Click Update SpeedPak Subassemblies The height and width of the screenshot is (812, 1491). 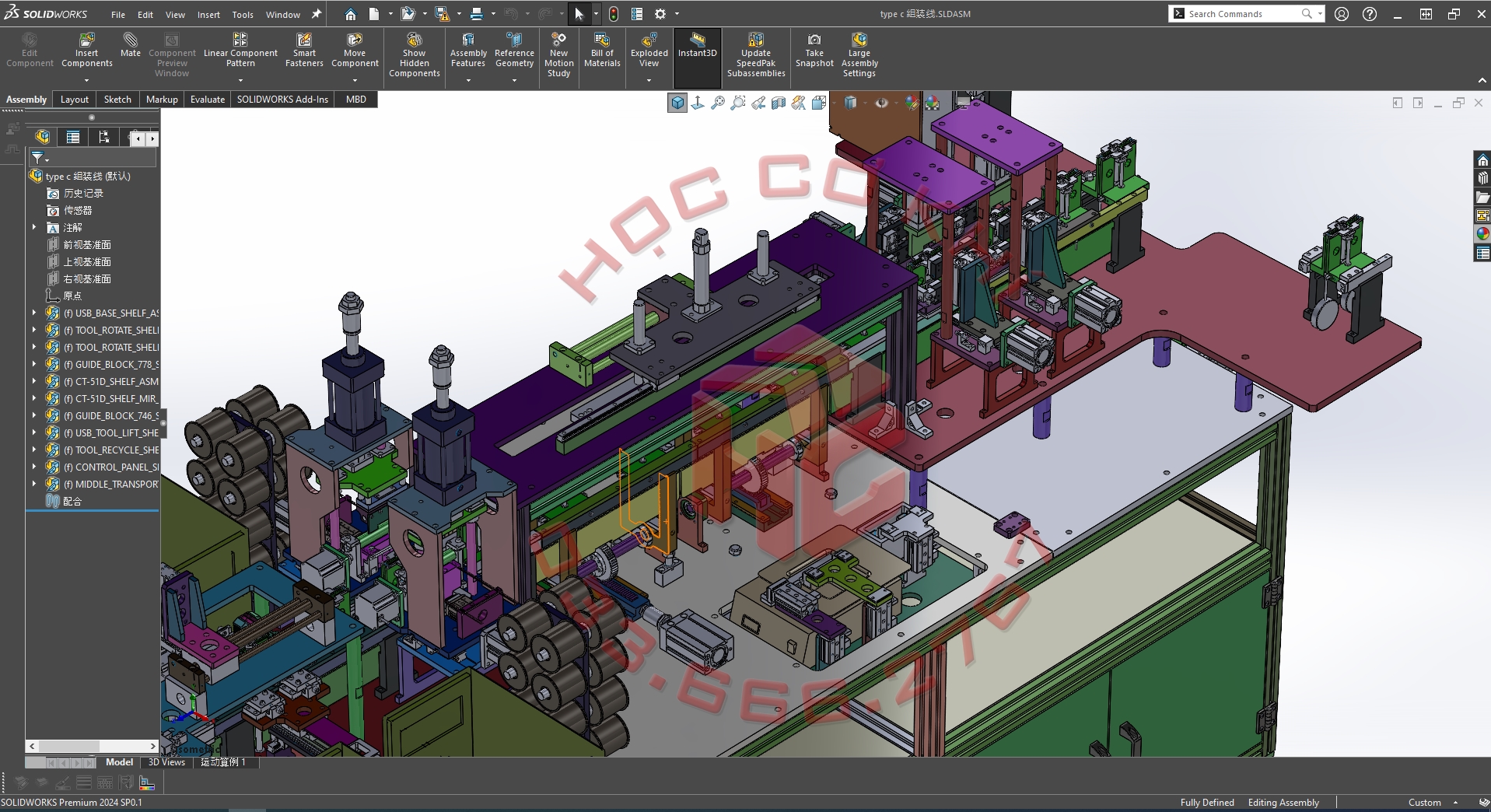coord(756,55)
